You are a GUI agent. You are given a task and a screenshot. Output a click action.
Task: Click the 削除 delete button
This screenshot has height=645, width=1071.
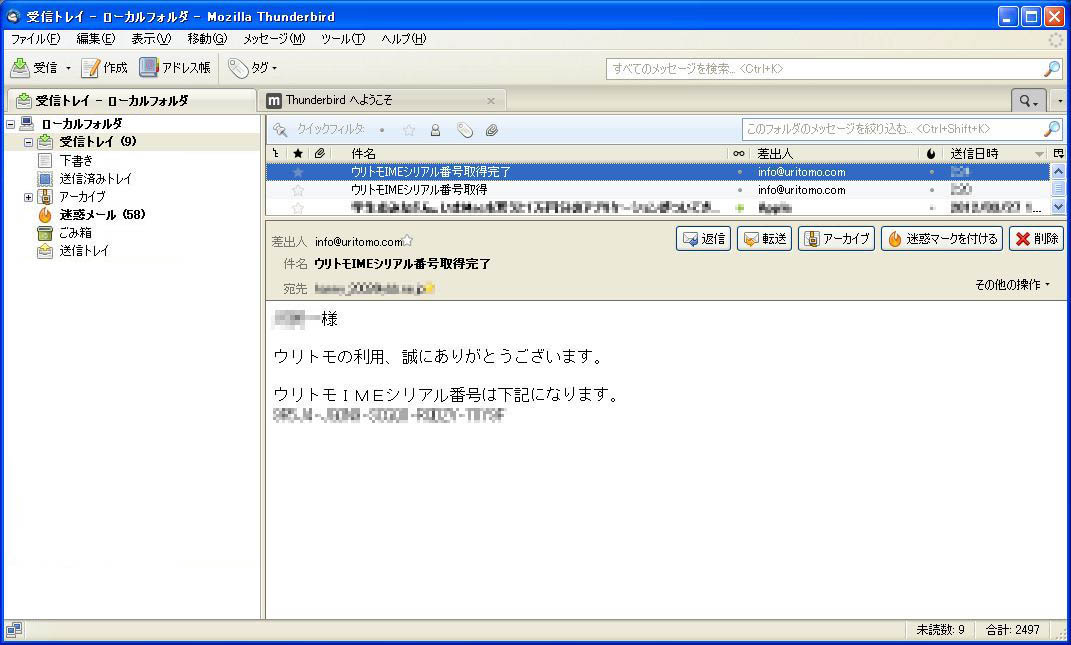pyautogui.click(x=1036, y=239)
